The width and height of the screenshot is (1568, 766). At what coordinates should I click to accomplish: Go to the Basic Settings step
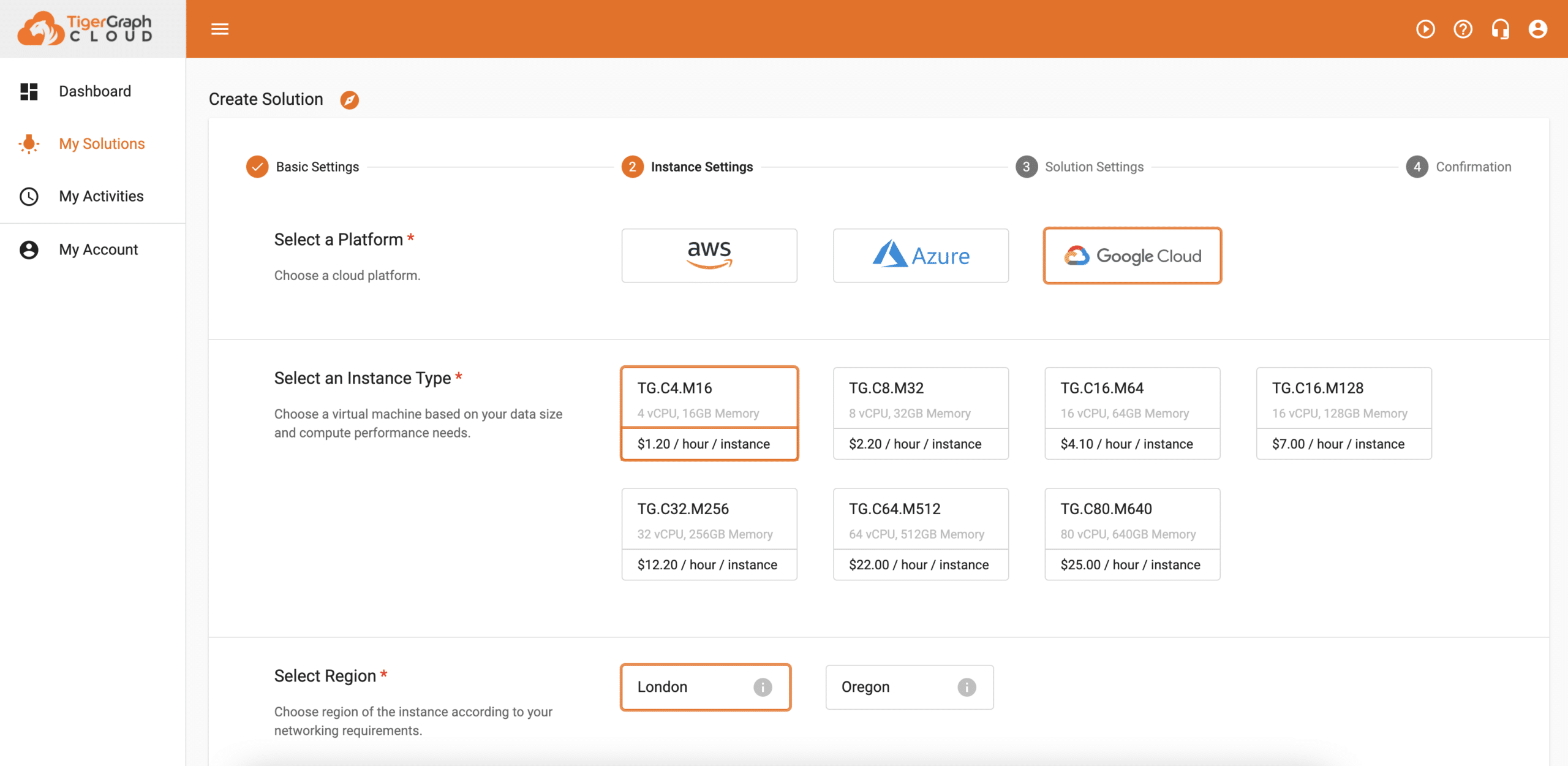pyautogui.click(x=303, y=167)
